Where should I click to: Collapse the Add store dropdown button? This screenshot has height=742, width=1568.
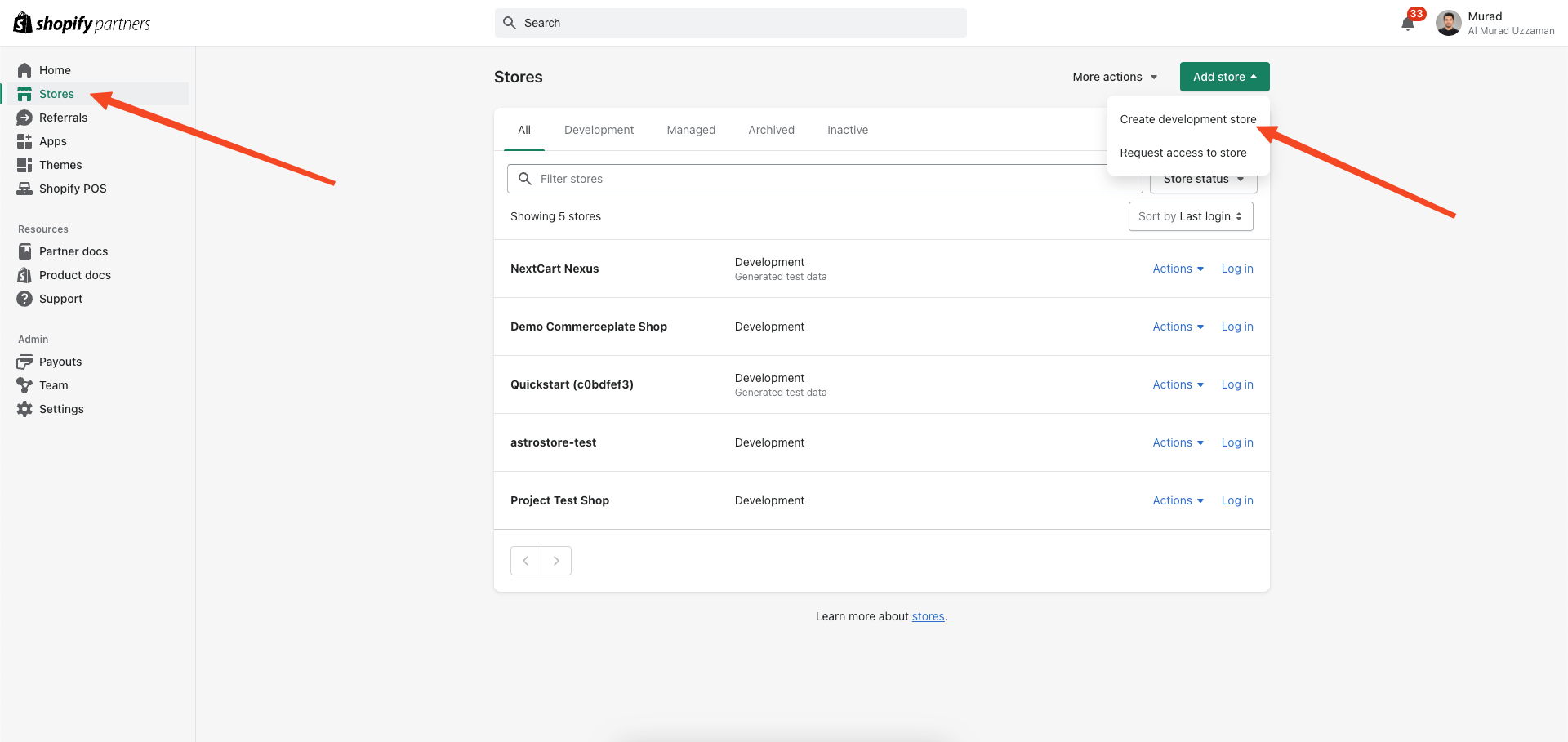[x=1225, y=77]
